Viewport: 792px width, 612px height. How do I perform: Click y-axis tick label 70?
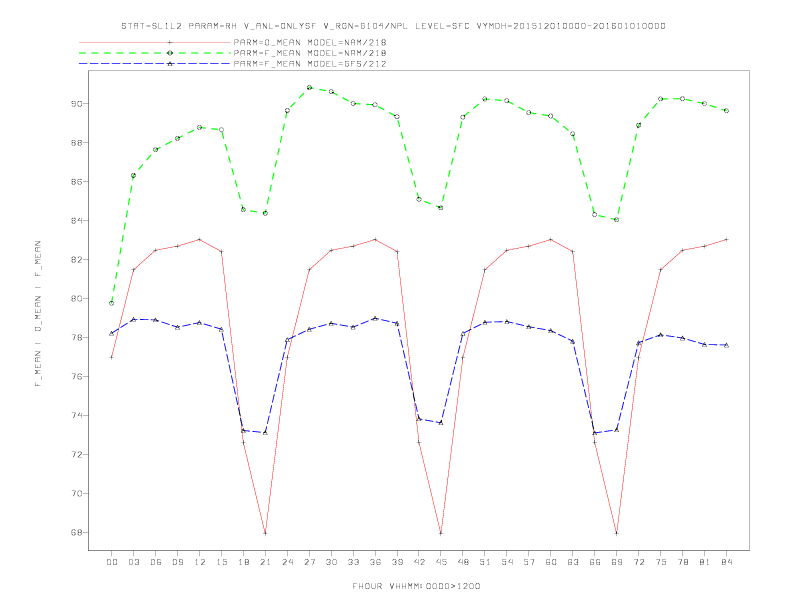click(x=77, y=493)
